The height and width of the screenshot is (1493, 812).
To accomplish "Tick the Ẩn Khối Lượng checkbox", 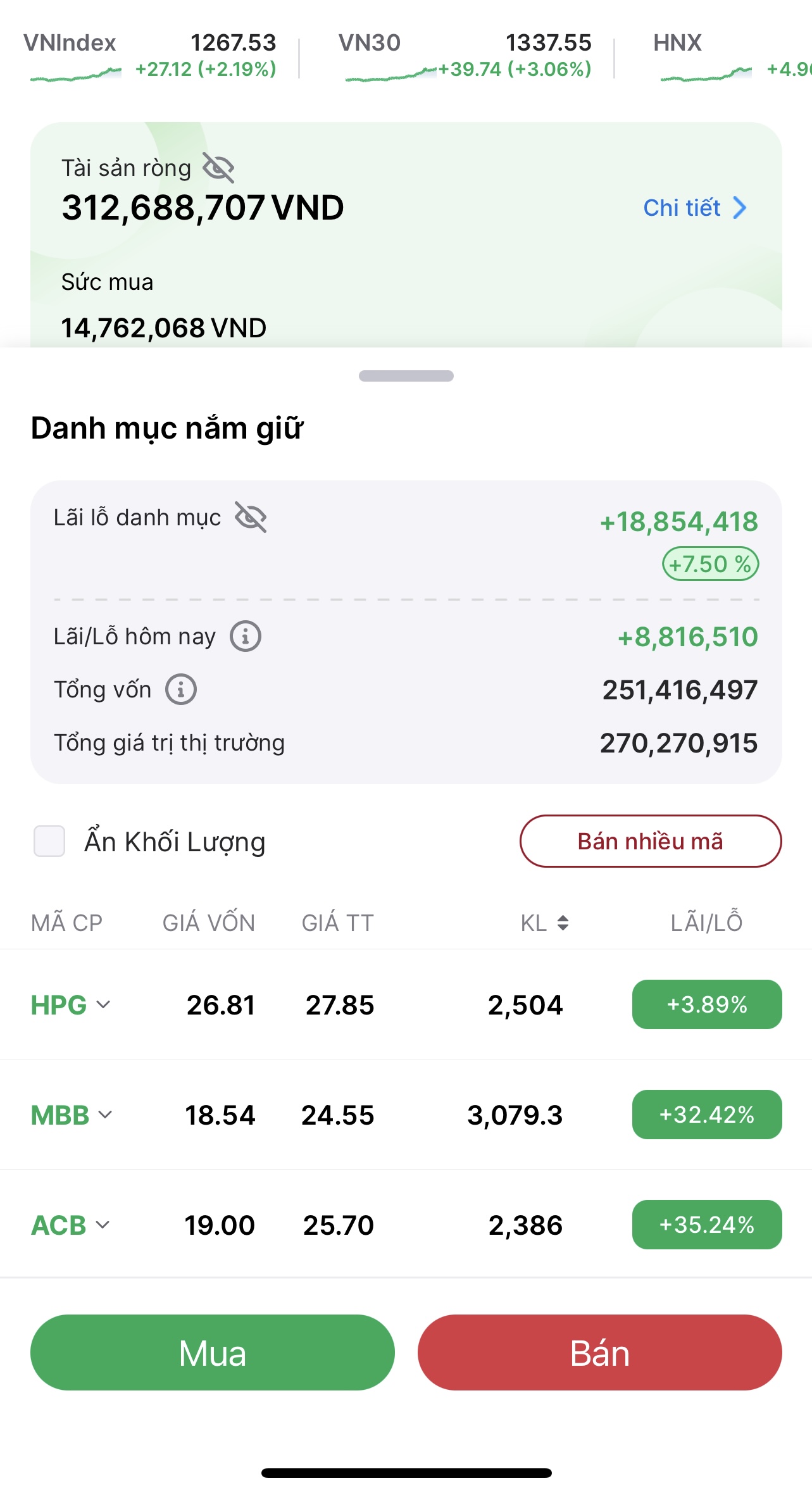I will coord(49,841).
